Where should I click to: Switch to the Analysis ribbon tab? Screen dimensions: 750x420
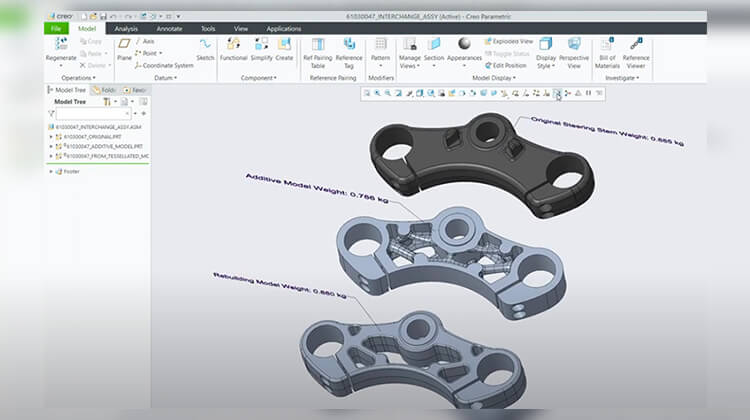126,29
